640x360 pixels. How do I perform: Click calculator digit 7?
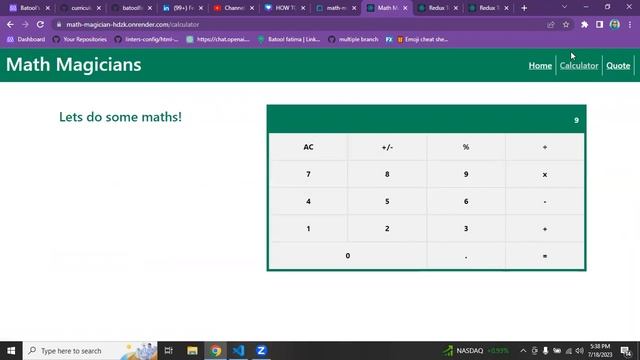pos(308,174)
